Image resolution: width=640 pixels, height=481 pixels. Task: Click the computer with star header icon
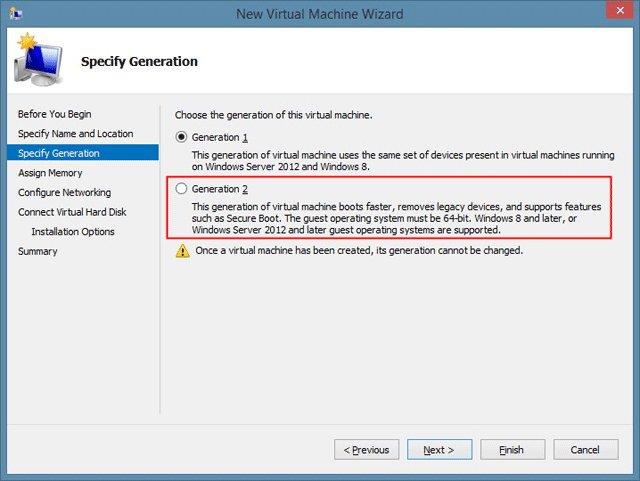pos(39,60)
